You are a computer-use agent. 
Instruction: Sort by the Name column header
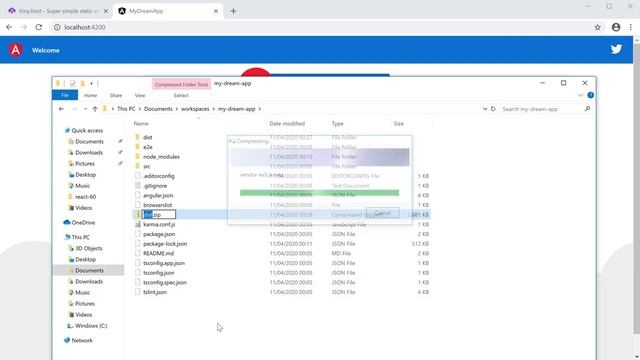click(x=141, y=123)
